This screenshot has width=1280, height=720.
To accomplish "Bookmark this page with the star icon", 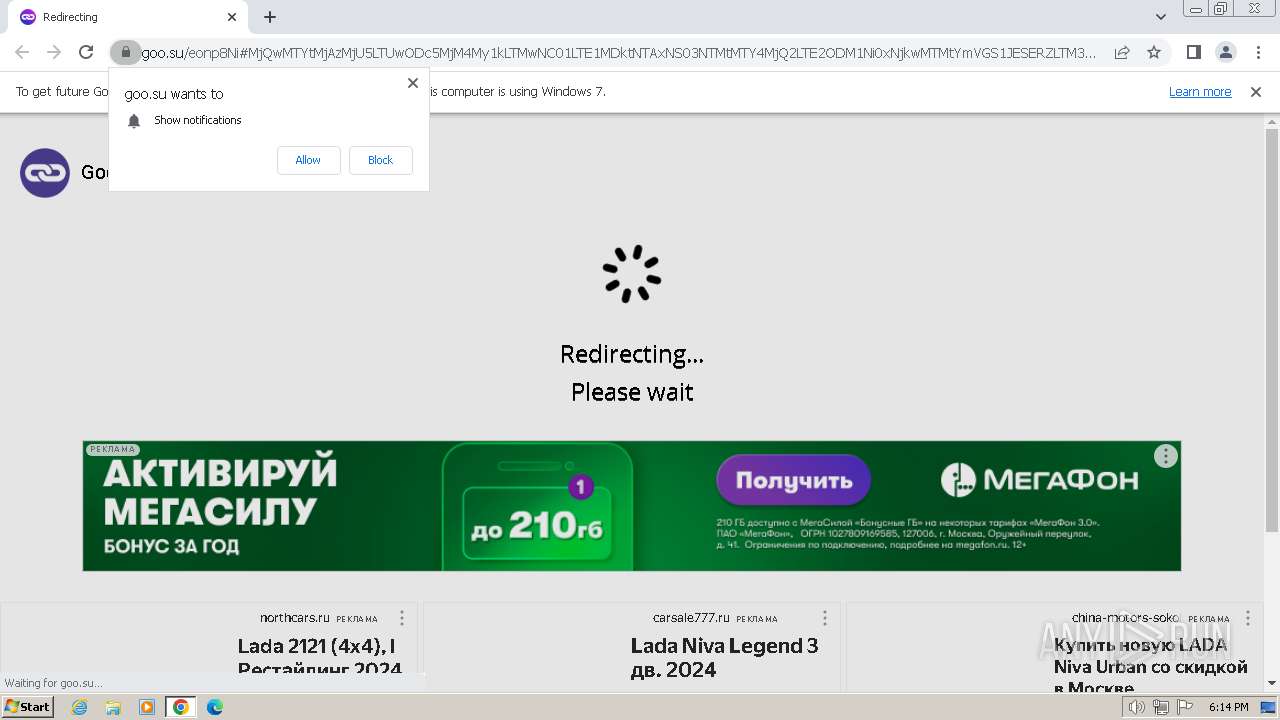I will click(1154, 52).
